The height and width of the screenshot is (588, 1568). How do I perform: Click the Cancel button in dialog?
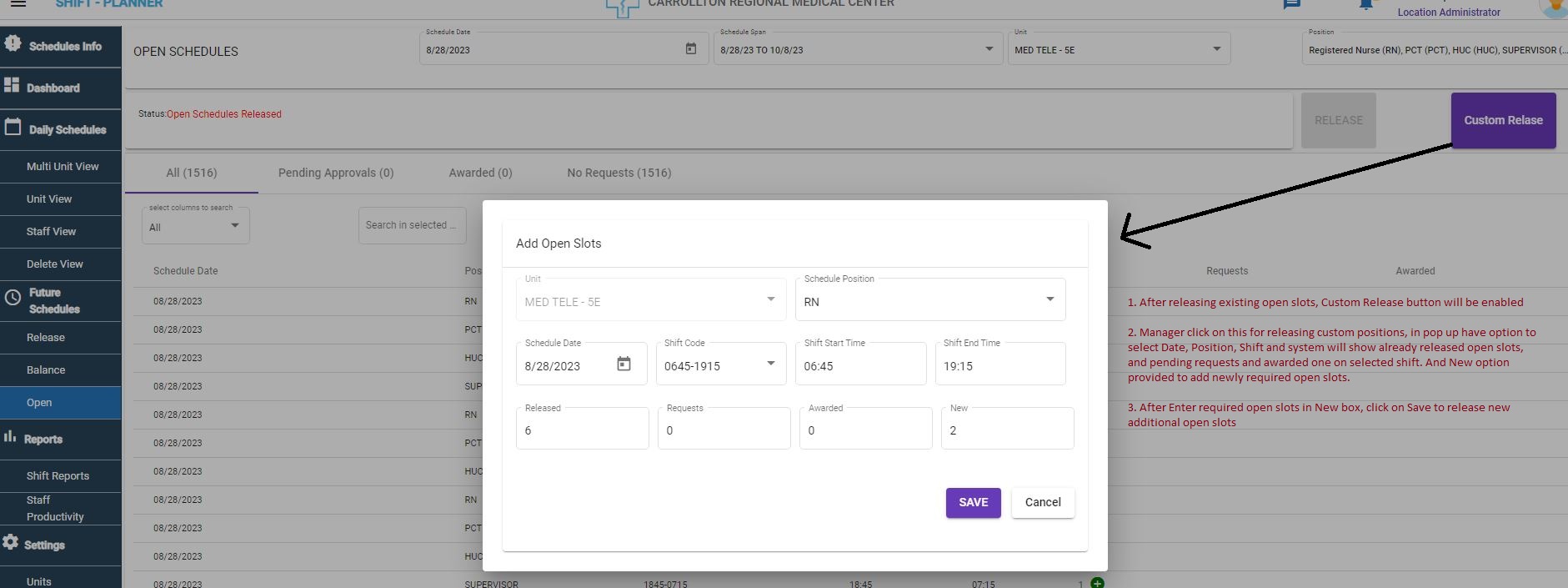(x=1042, y=502)
